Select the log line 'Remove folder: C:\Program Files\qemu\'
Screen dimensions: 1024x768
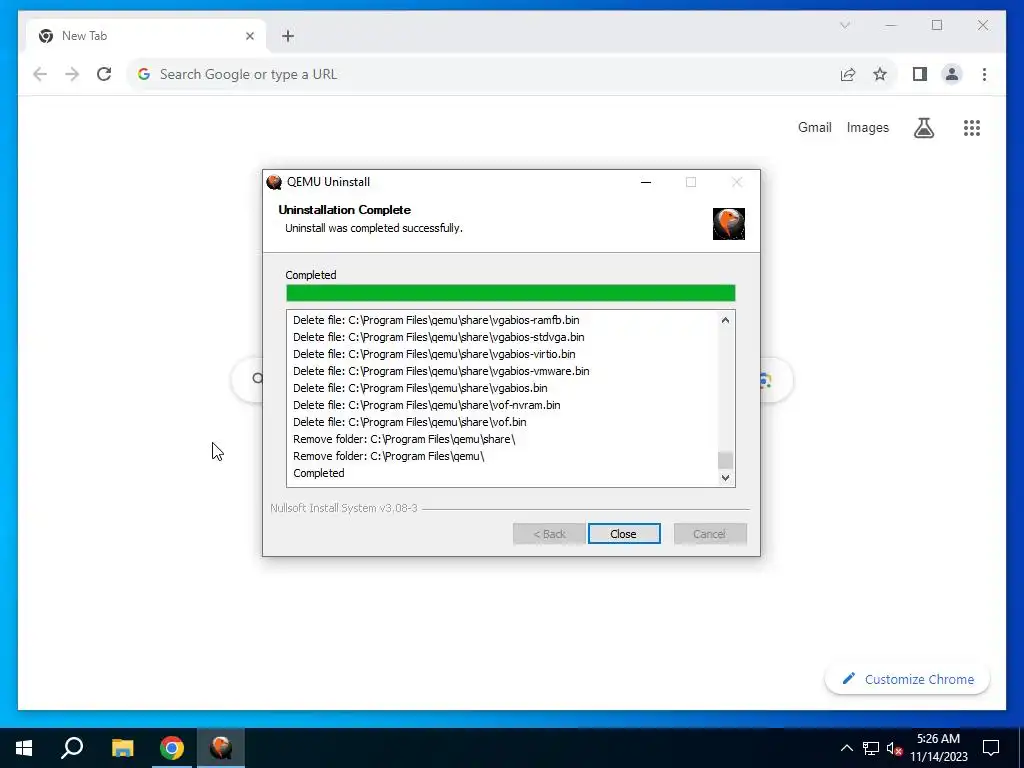[x=389, y=456]
